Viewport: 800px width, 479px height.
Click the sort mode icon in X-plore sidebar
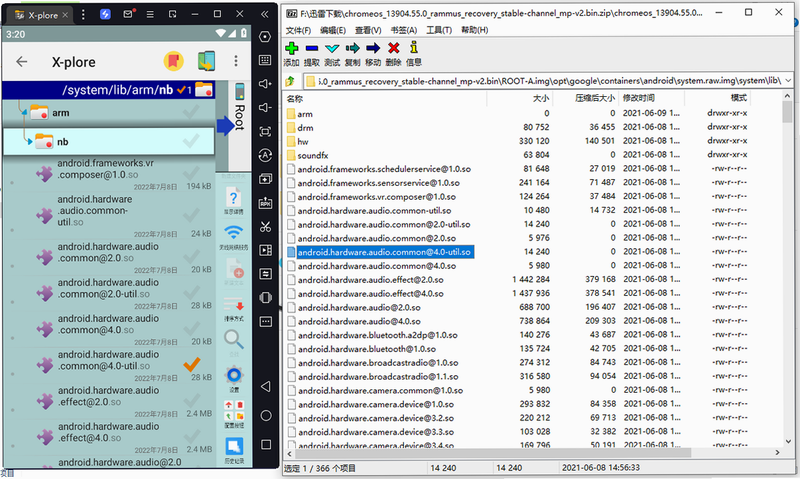[x=234, y=305]
